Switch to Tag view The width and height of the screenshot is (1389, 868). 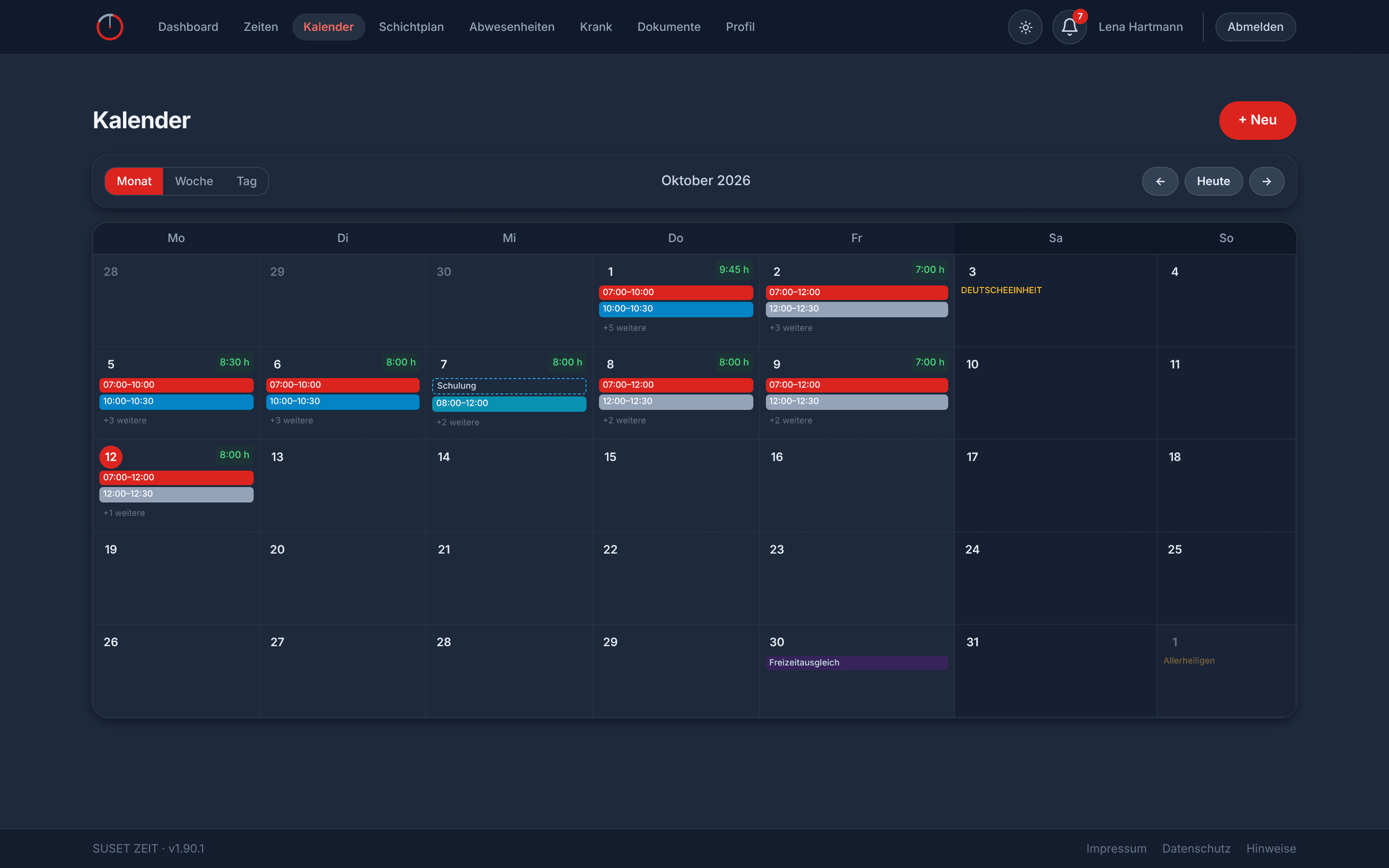247,181
